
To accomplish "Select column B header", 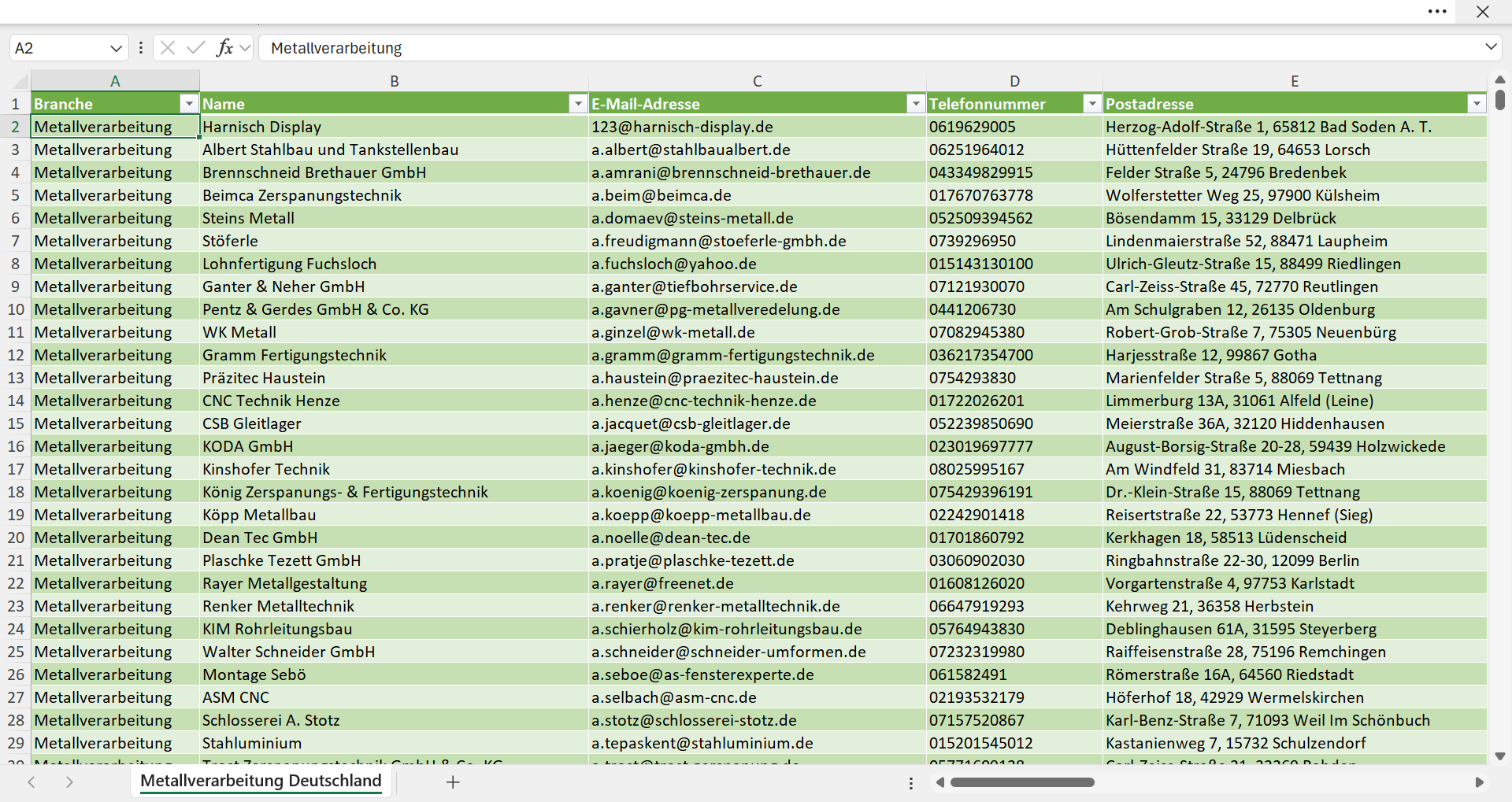I will (x=394, y=81).
